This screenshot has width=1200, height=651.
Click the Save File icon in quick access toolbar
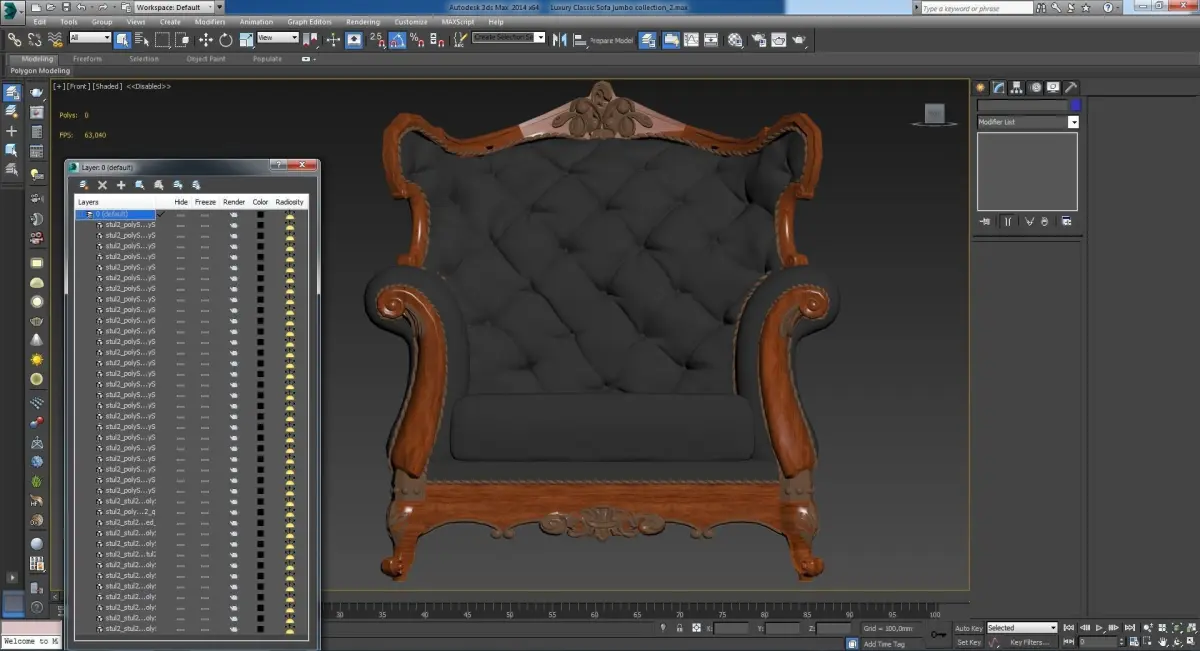coord(65,7)
